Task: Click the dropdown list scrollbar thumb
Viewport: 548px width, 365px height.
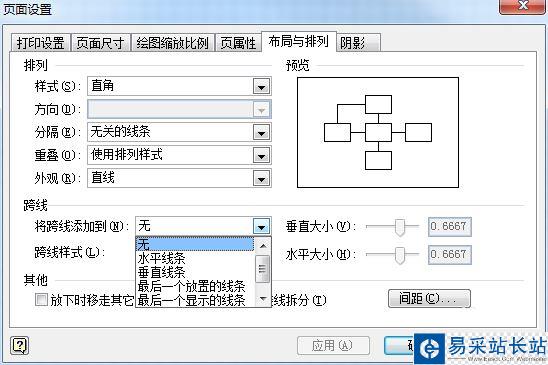Action: pos(262,269)
